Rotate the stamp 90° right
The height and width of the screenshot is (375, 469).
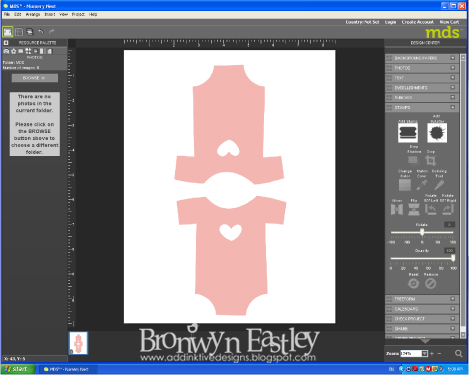click(448, 209)
